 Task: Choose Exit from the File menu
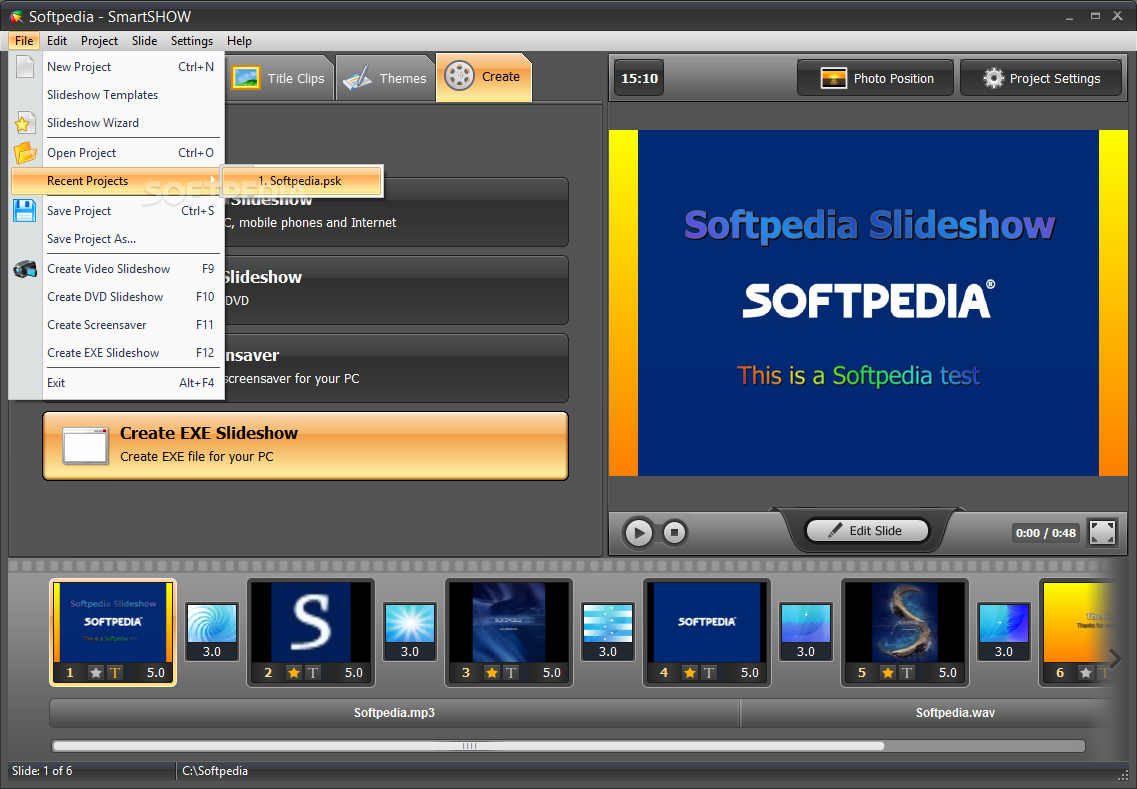131,383
